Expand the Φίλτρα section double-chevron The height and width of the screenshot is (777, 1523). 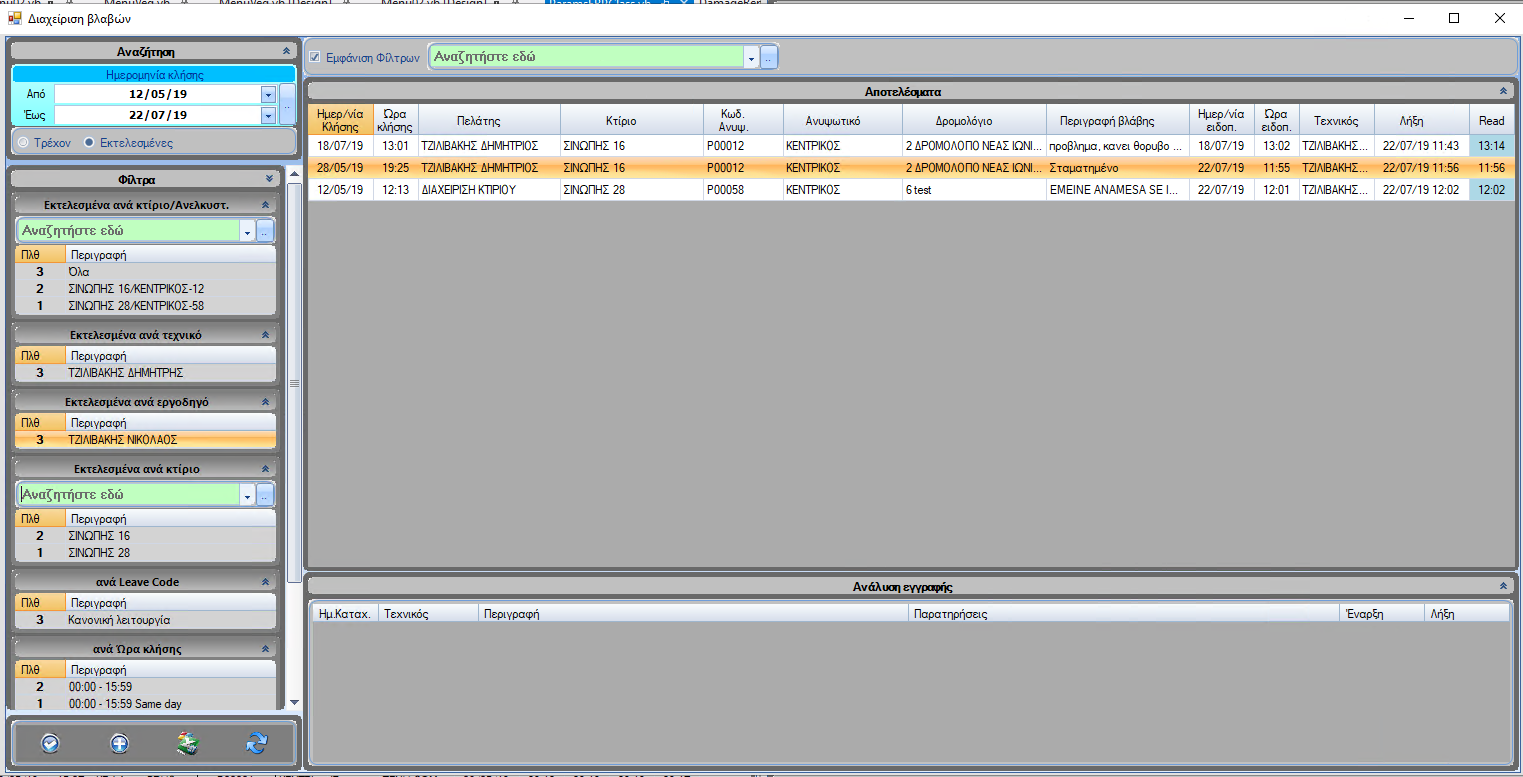tap(269, 179)
